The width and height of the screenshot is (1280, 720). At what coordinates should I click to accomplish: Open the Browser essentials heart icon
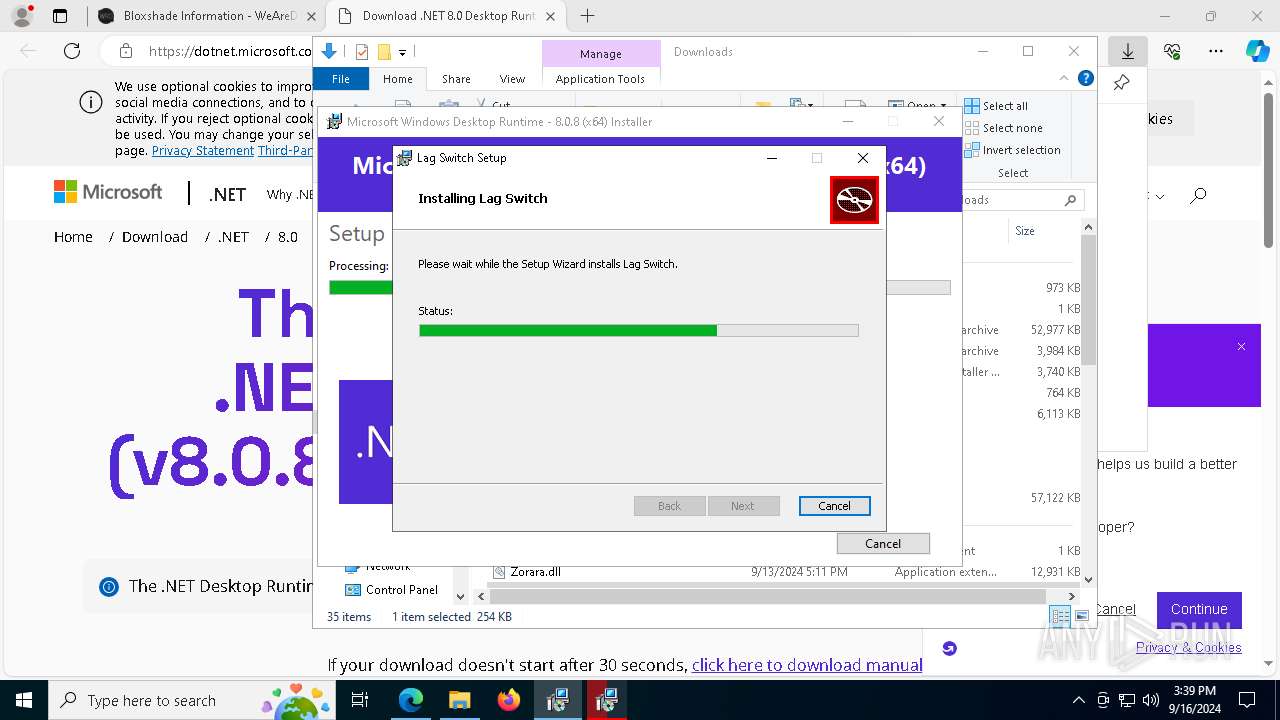(1172, 51)
